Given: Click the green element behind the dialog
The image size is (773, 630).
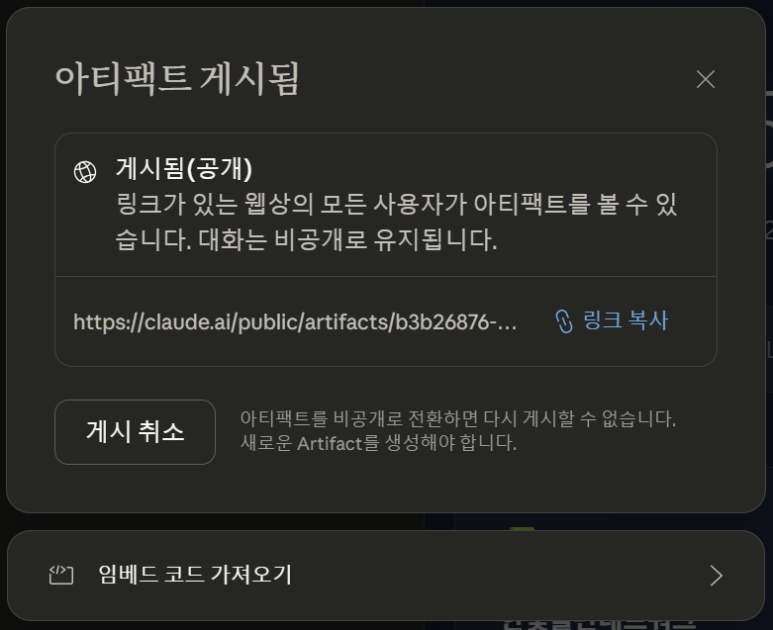Looking at the screenshot, I should coord(522,529).
